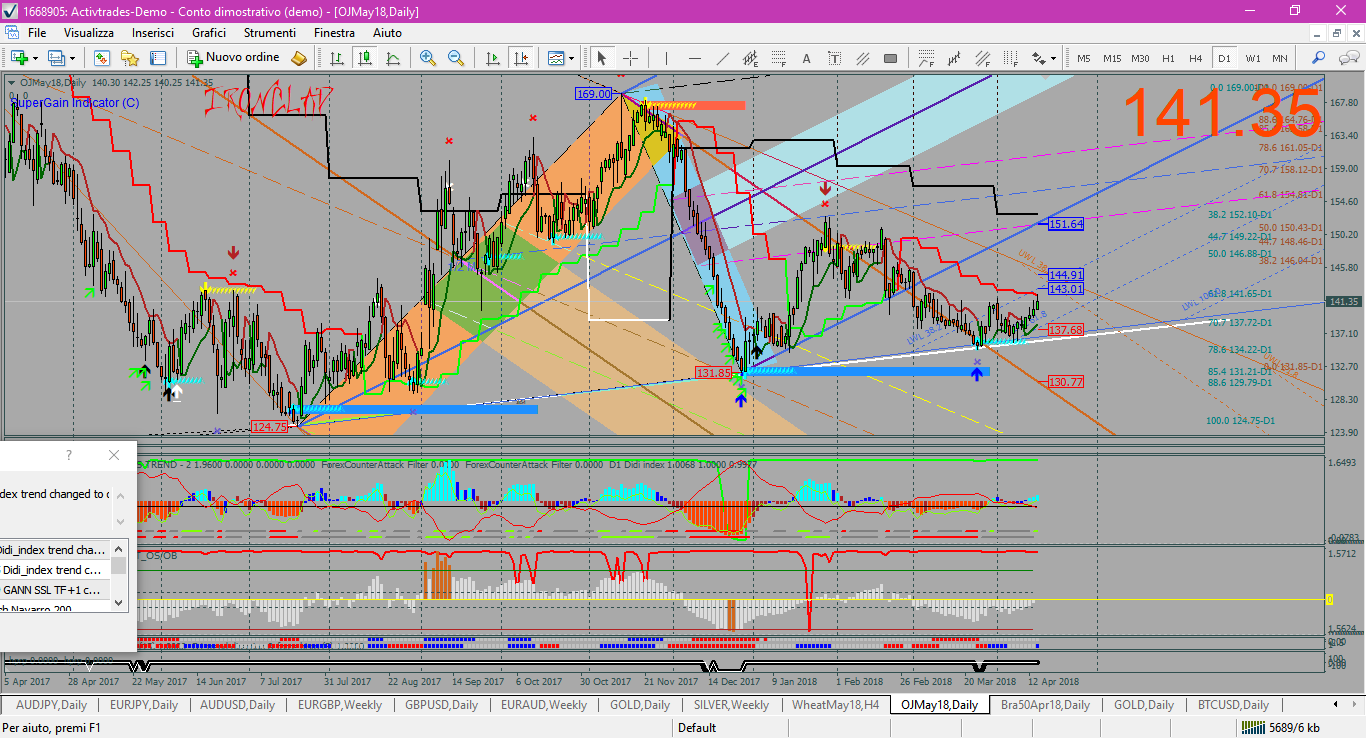Switch timeframe to W1
The width and height of the screenshot is (1366, 738).
pos(1253,58)
